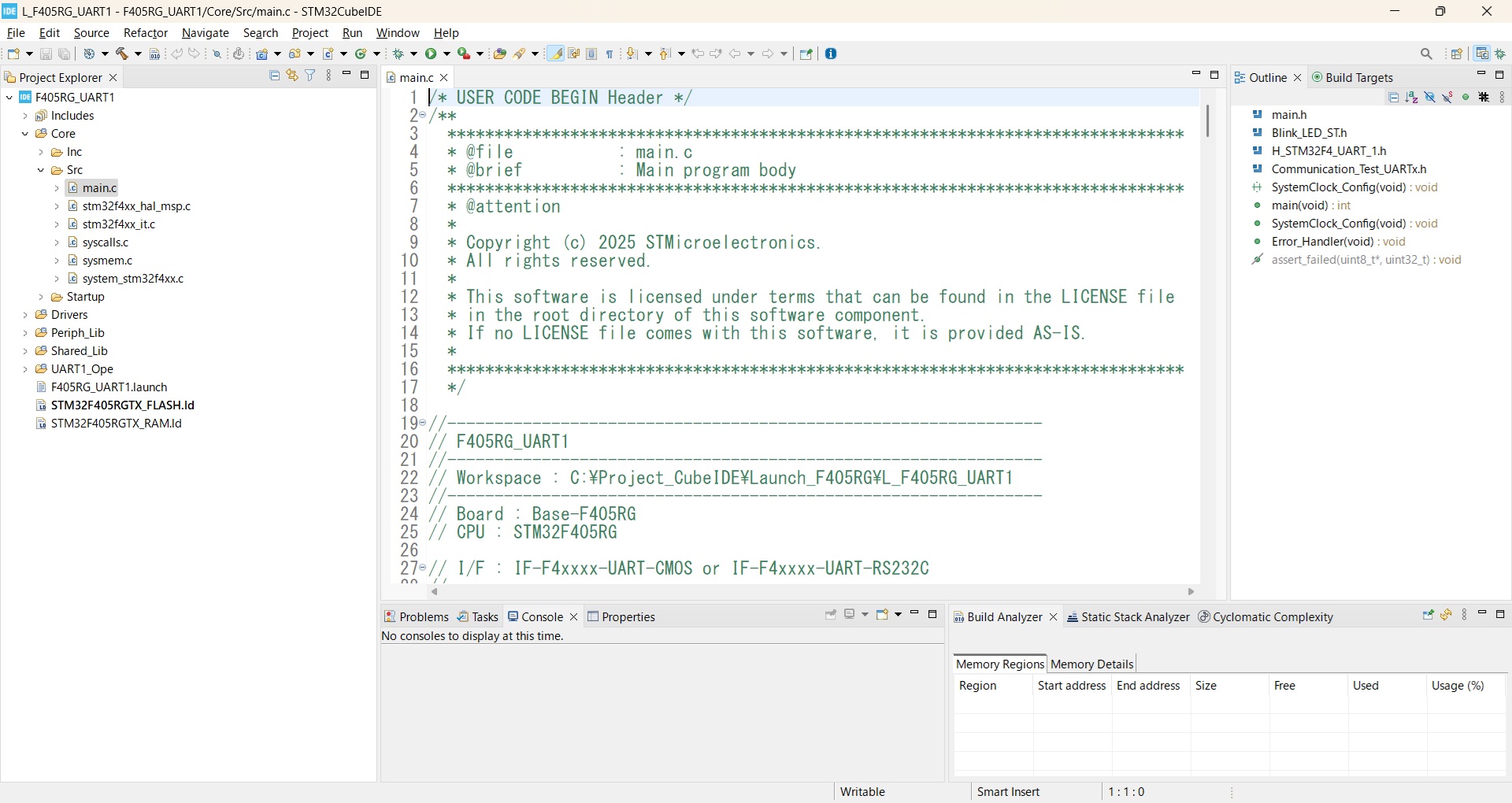
Task: Open the Refactor menu
Action: (x=146, y=33)
